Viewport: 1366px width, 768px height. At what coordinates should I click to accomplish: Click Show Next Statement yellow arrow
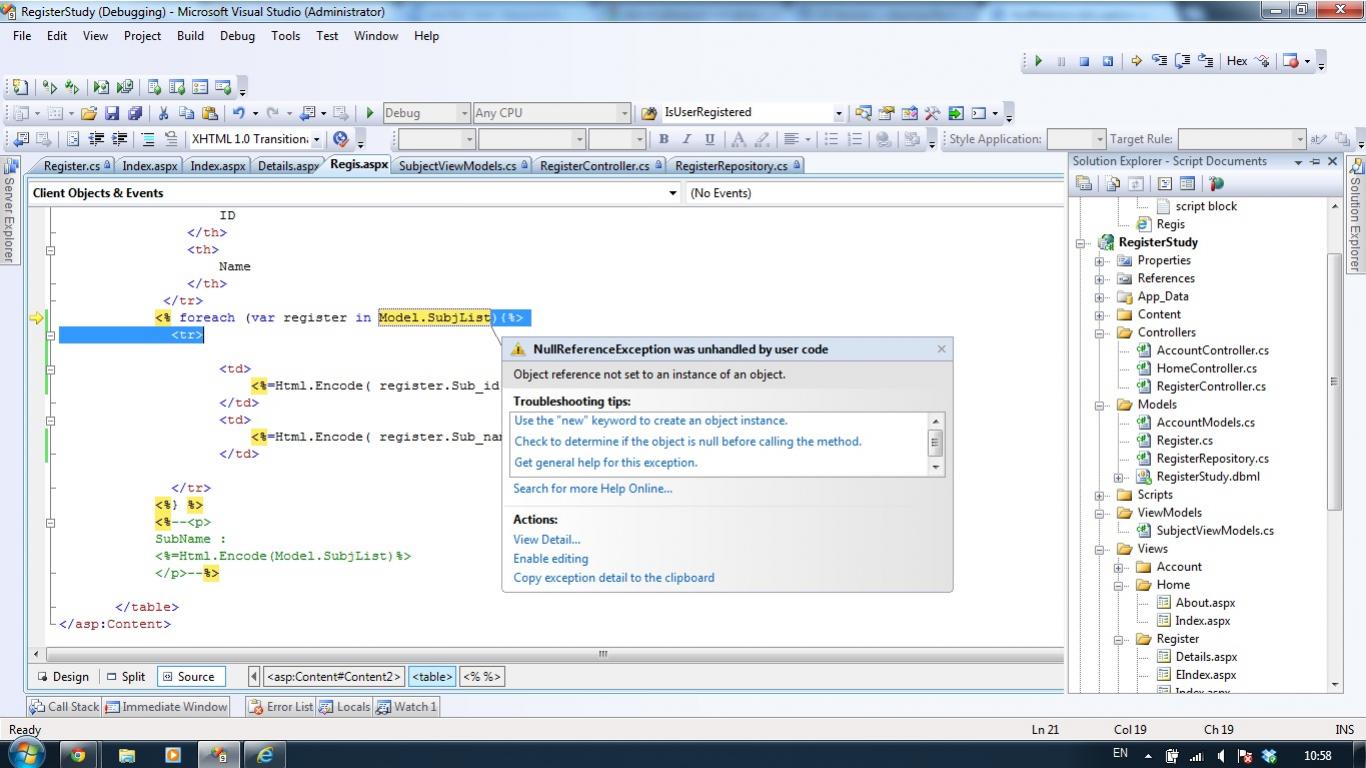pyautogui.click(x=1136, y=61)
